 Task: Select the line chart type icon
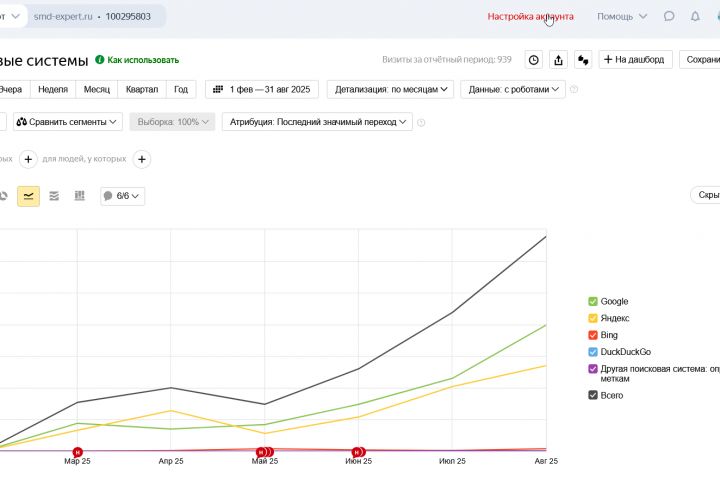coord(28,196)
